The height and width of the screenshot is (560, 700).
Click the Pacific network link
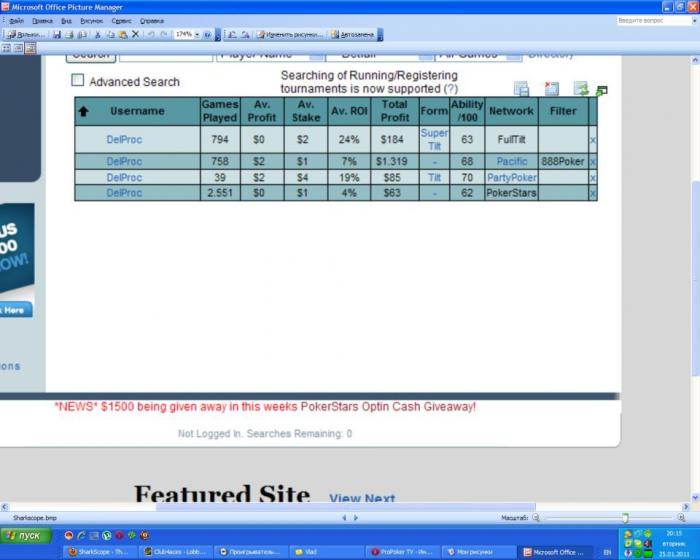pyautogui.click(x=512, y=161)
